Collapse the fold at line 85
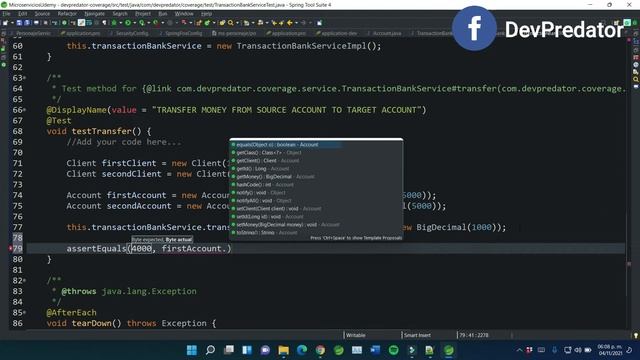 pos(25,312)
